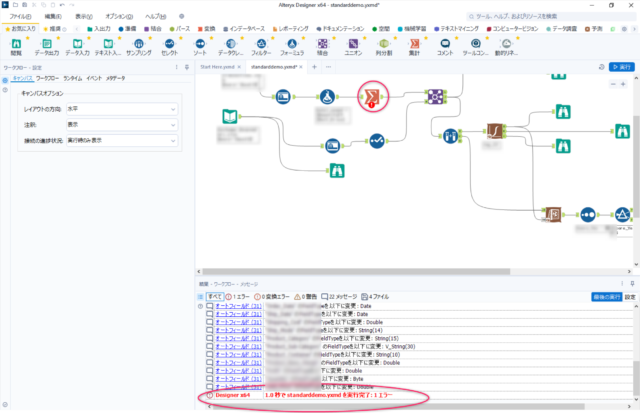Open the レイアウトの方向 dropdown

click(x=122, y=109)
